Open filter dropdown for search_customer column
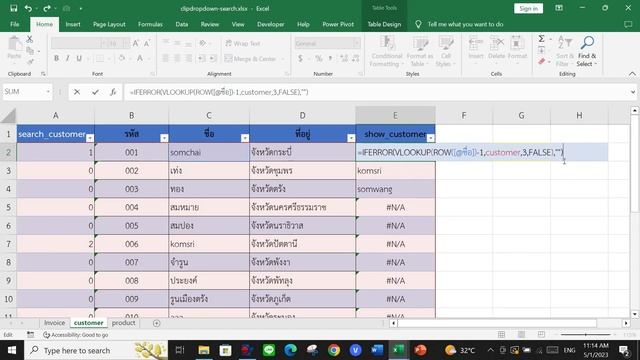This screenshot has height=360, width=640. click(90, 138)
